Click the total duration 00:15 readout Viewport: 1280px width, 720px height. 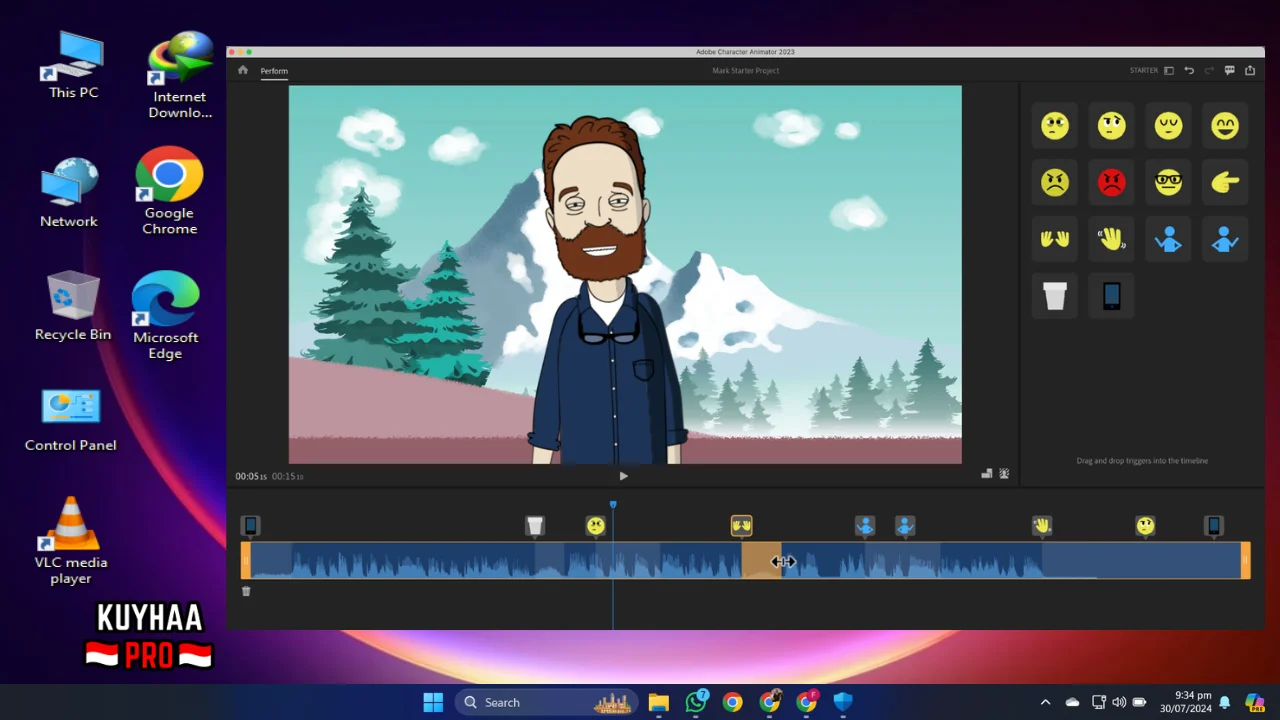[288, 476]
